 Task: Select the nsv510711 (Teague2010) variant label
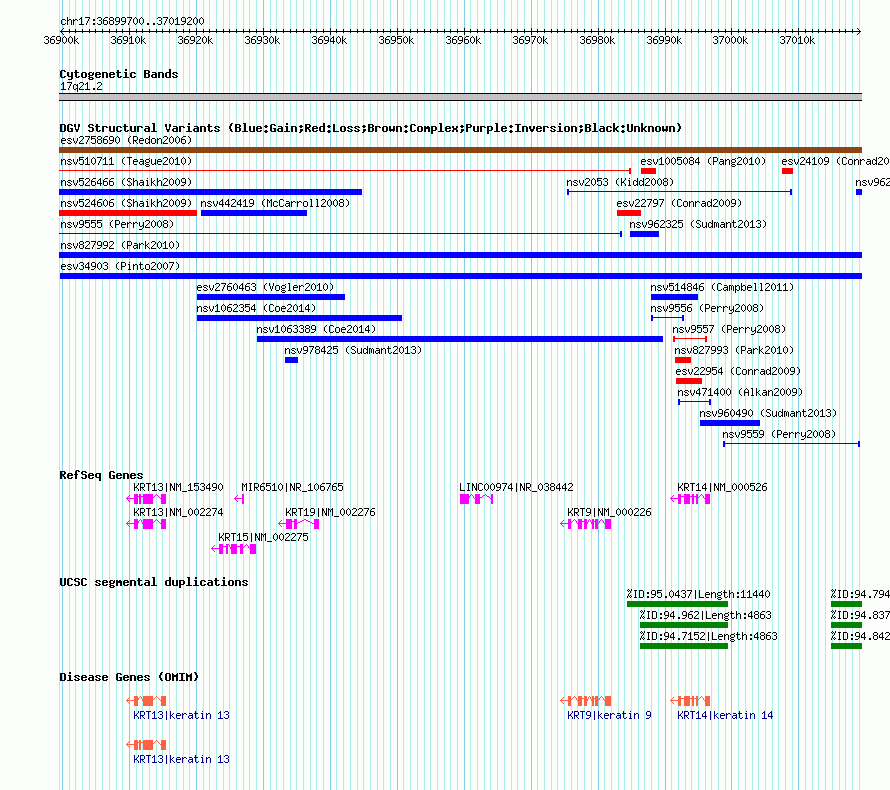(x=126, y=161)
